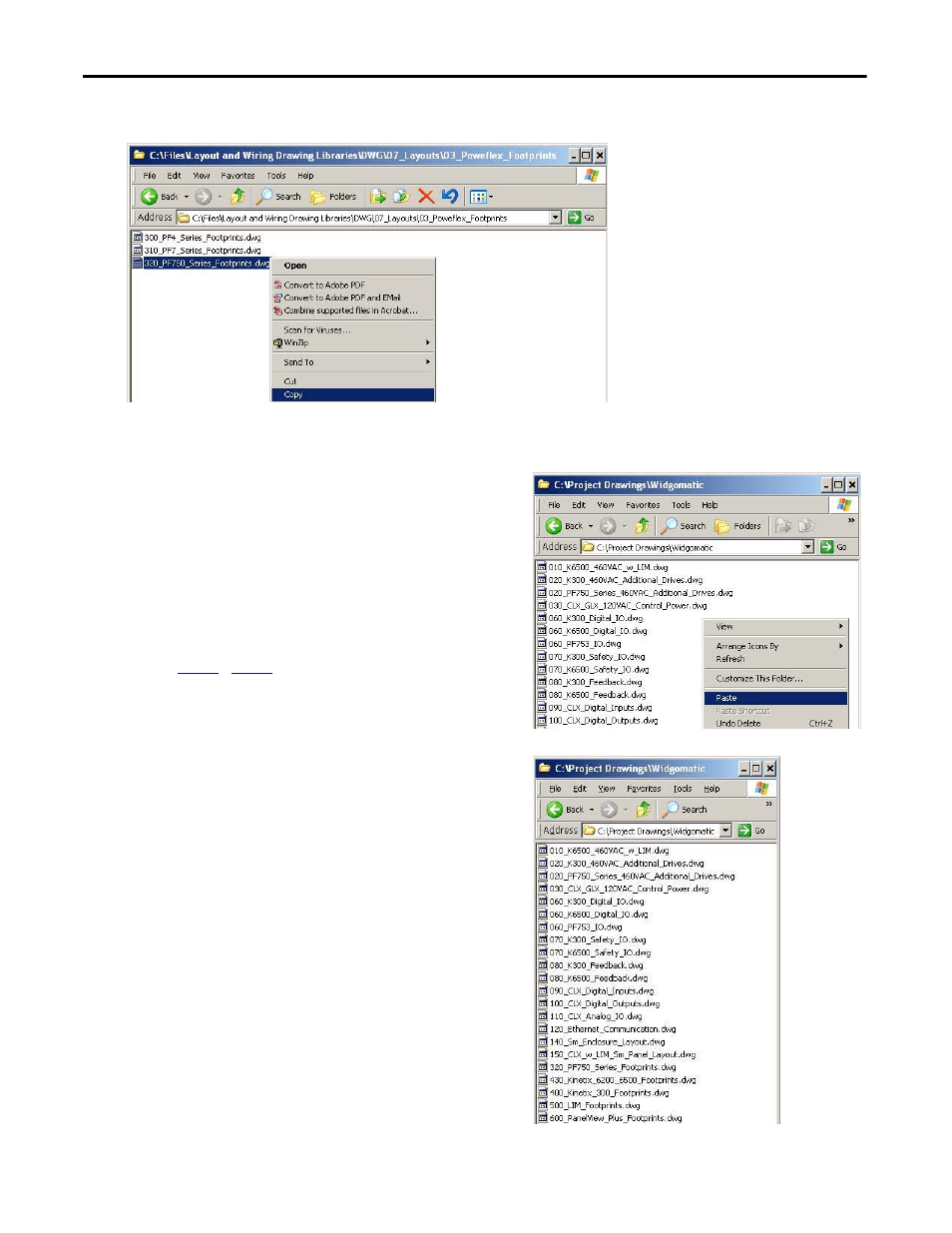
Task: Click Back arrow in Poweflex_Footprints window
Action: click(x=149, y=197)
